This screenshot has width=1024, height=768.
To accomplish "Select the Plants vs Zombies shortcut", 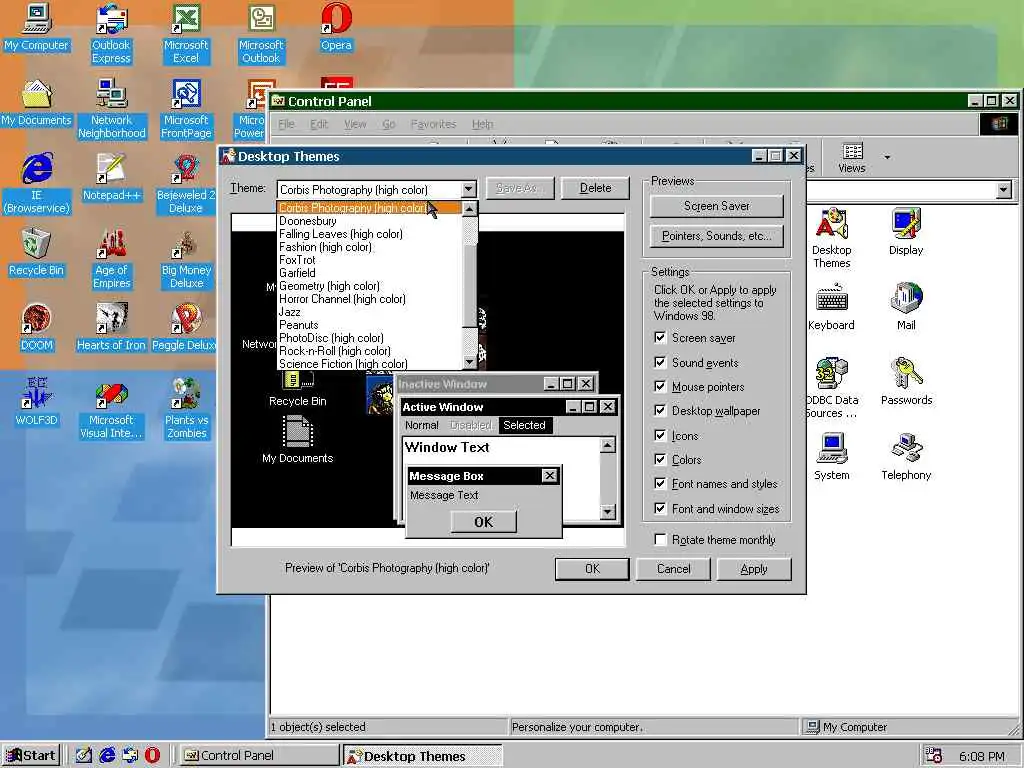I will pos(187,409).
